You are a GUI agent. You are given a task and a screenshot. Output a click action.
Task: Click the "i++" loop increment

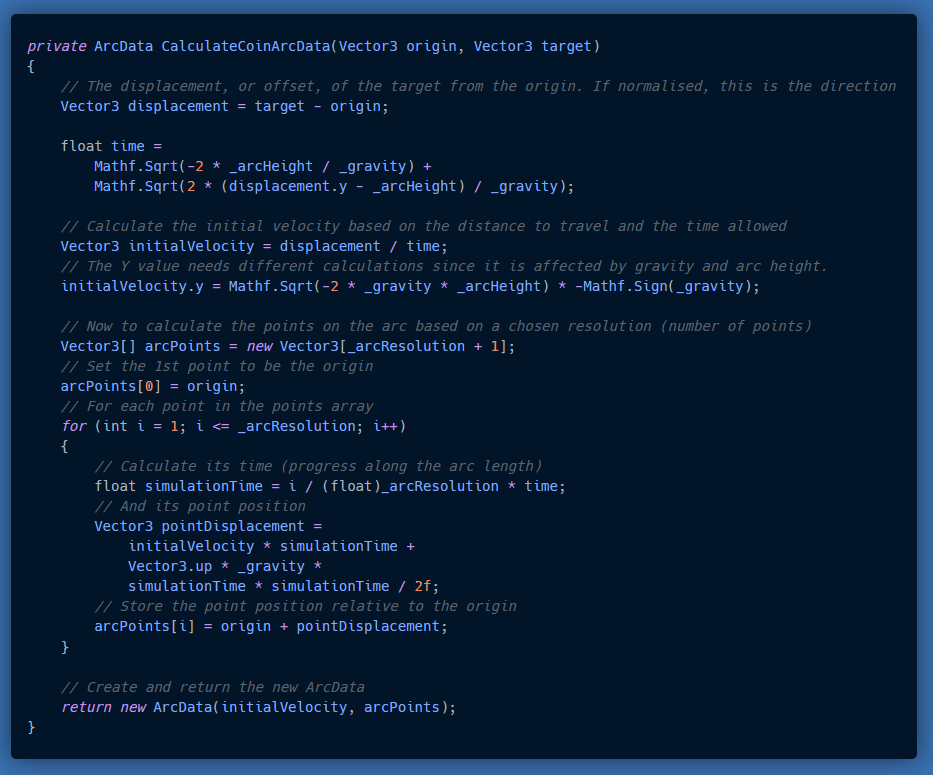385,427
